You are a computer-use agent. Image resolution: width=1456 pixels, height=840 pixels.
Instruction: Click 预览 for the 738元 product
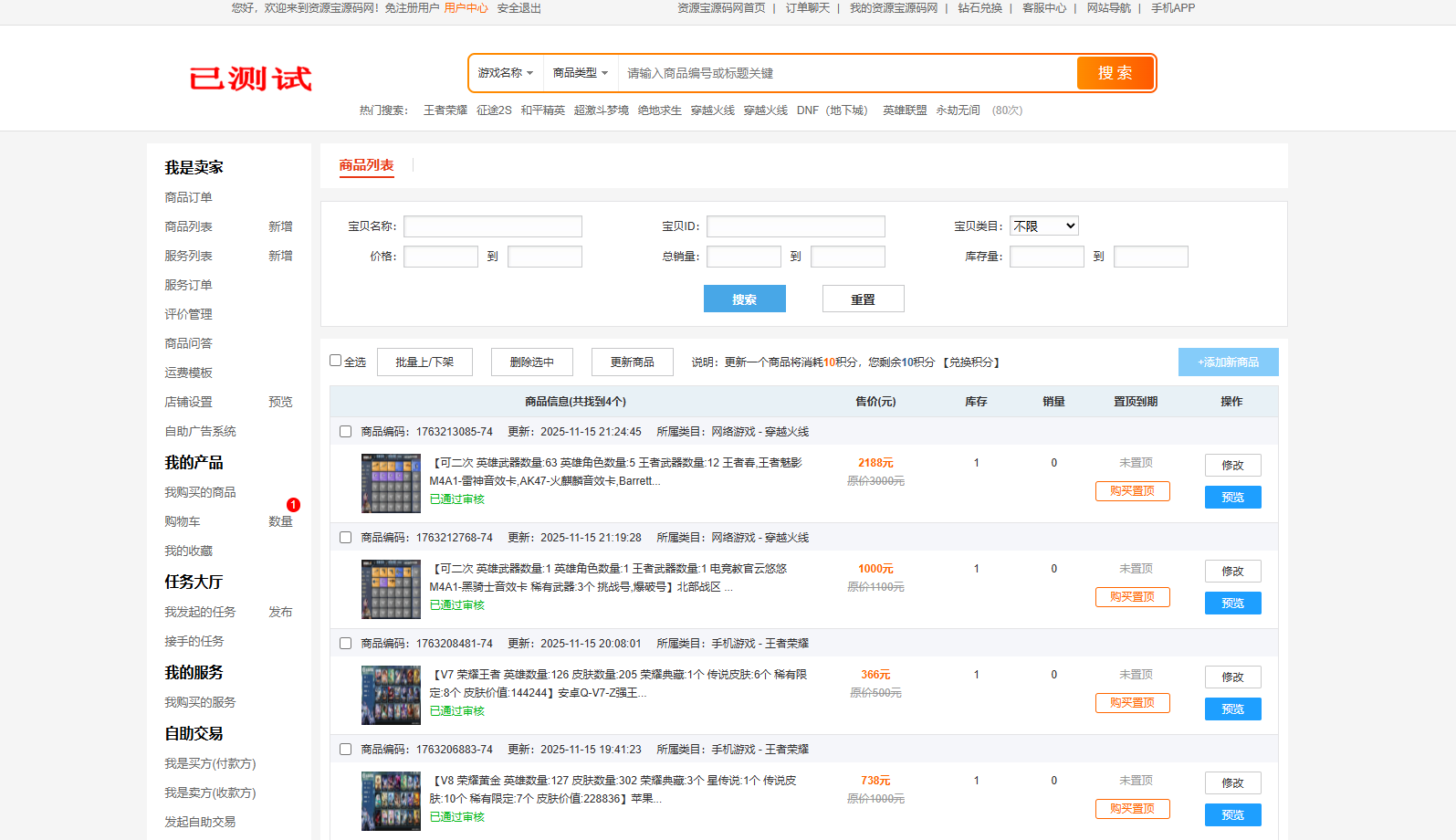tap(1233, 814)
